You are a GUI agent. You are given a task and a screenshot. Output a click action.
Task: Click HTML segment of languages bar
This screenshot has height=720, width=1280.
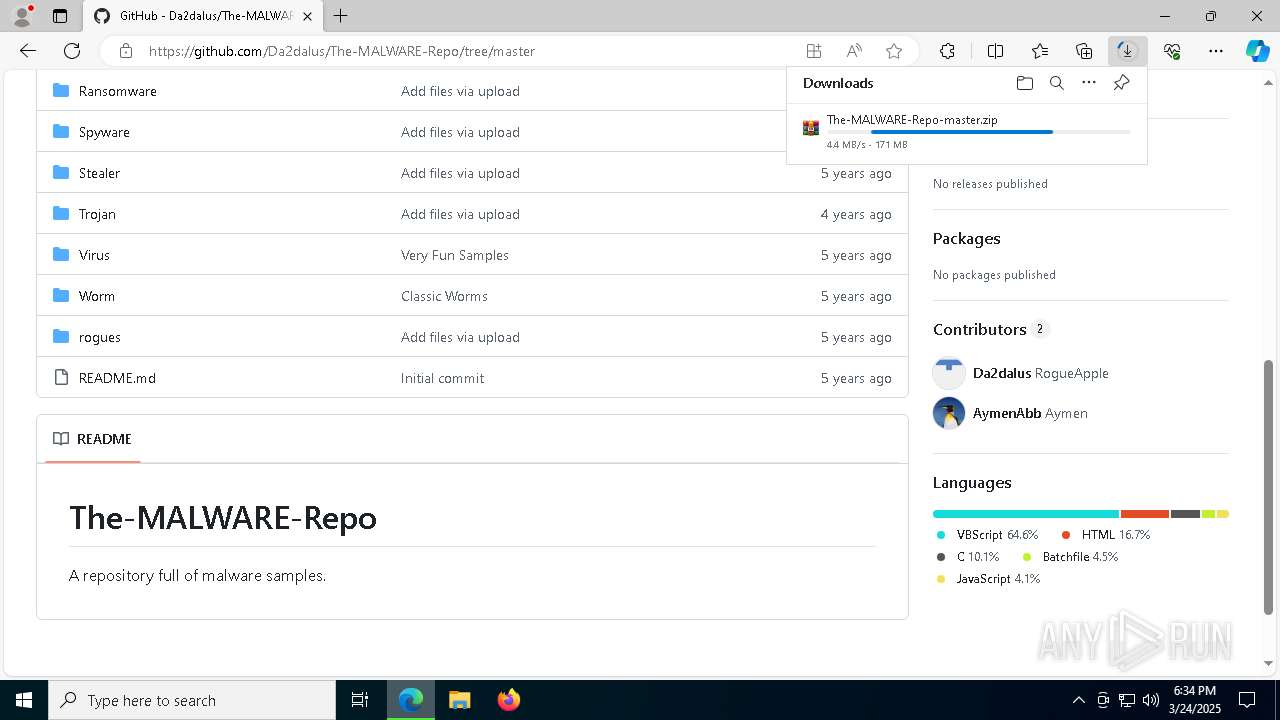[x=1145, y=514]
